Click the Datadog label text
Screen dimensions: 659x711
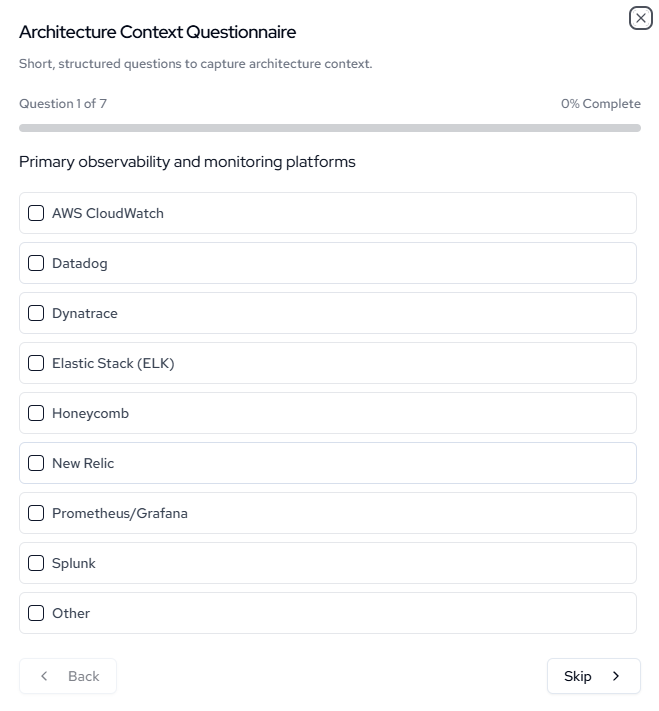[80, 263]
